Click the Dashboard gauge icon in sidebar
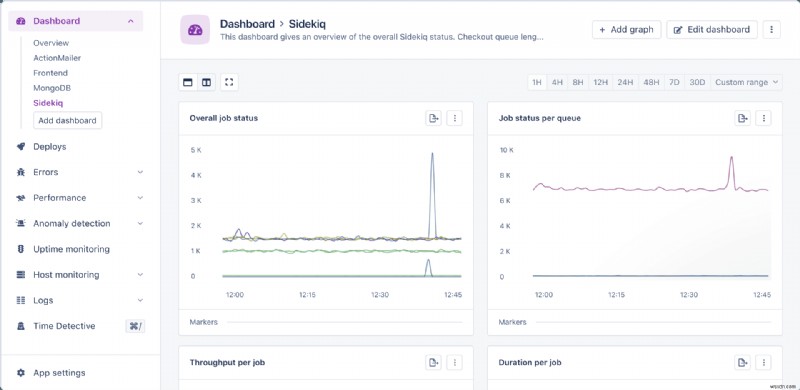This screenshot has height=390, width=800. [x=20, y=21]
